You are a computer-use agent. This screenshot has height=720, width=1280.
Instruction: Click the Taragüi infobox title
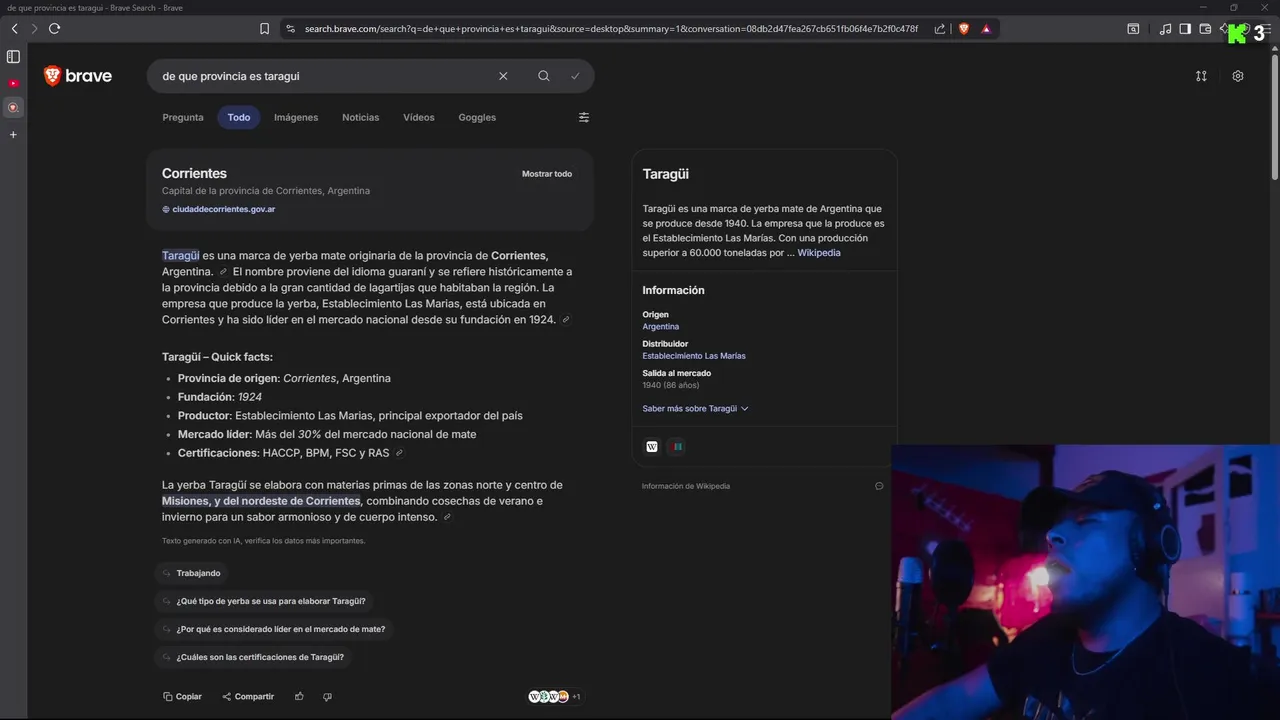pyautogui.click(x=666, y=174)
